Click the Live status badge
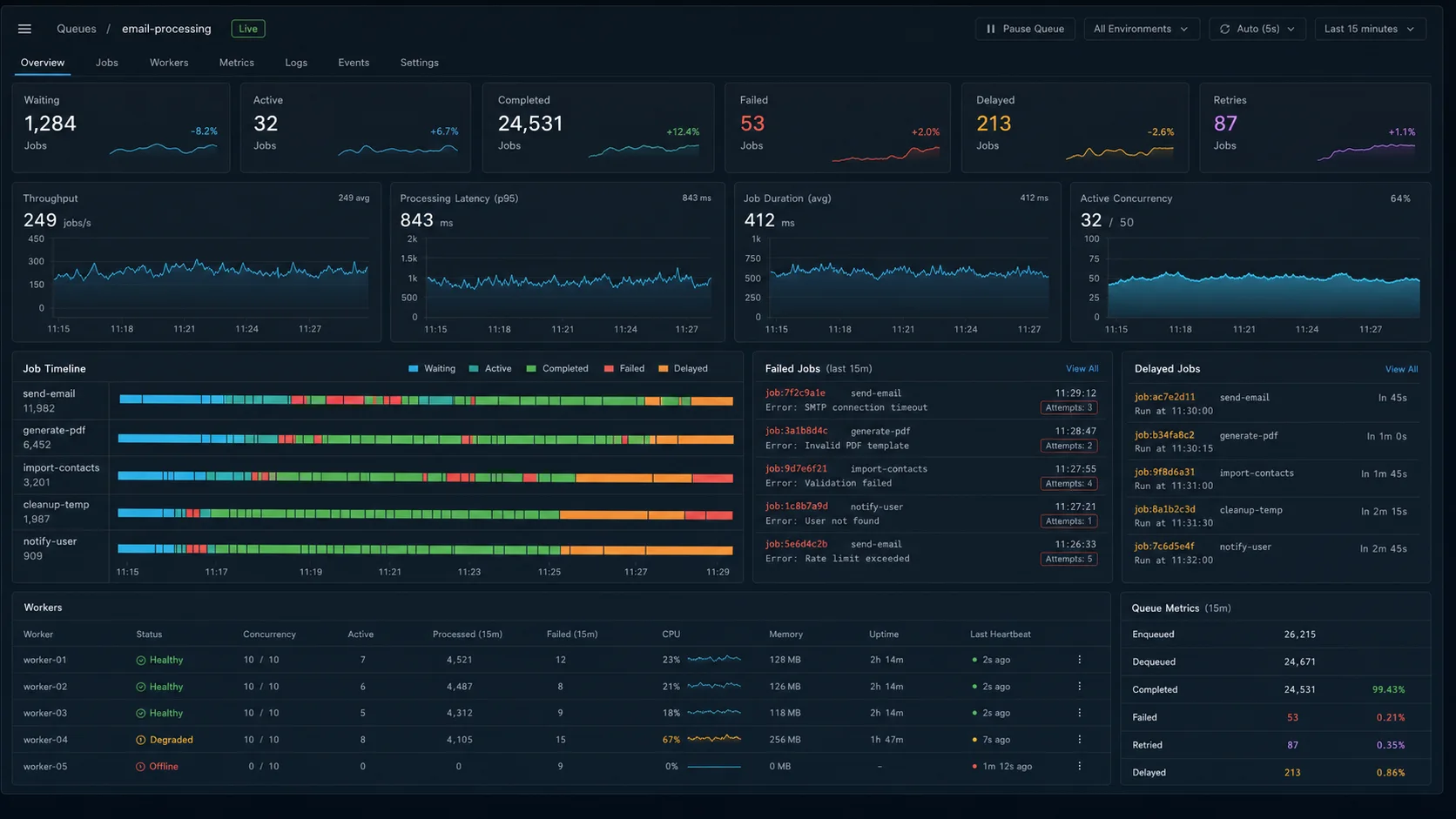Screen dimensions: 1456x819 [248, 29]
